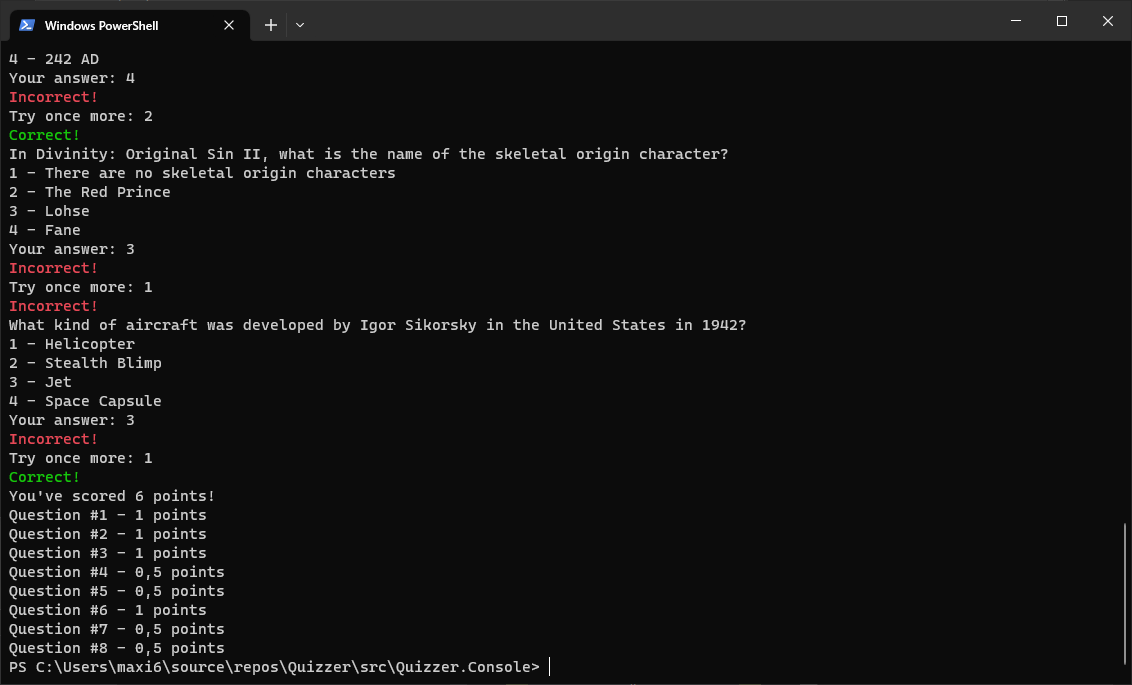Click 'Question #1 - 1 points' line
The image size is (1132, 685).
(x=108, y=515)
